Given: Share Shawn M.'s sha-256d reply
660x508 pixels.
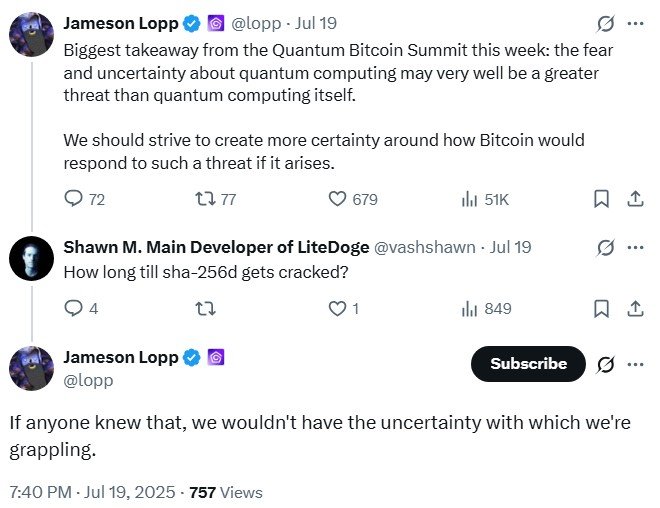Looking at the screenshot, I should (634, 309).
